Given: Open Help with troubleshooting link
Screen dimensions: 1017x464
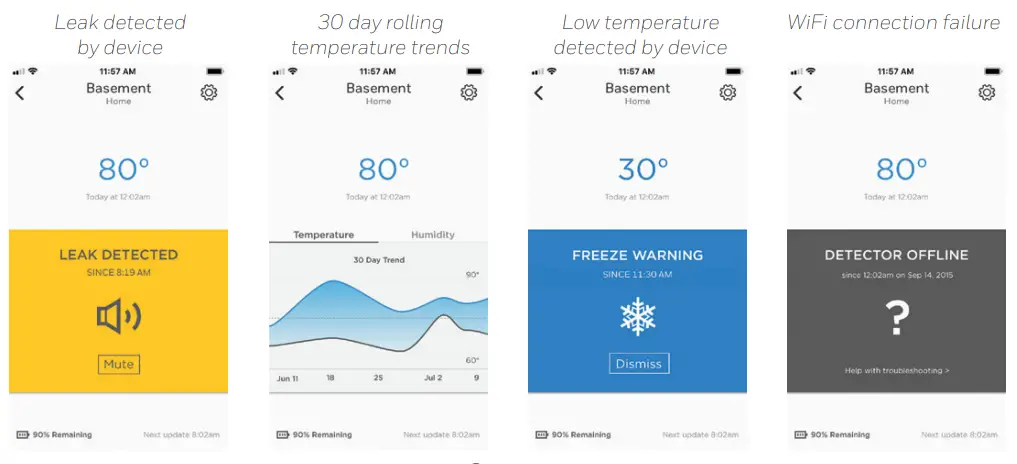Looking at the screenshot, I should coord(897,371).
